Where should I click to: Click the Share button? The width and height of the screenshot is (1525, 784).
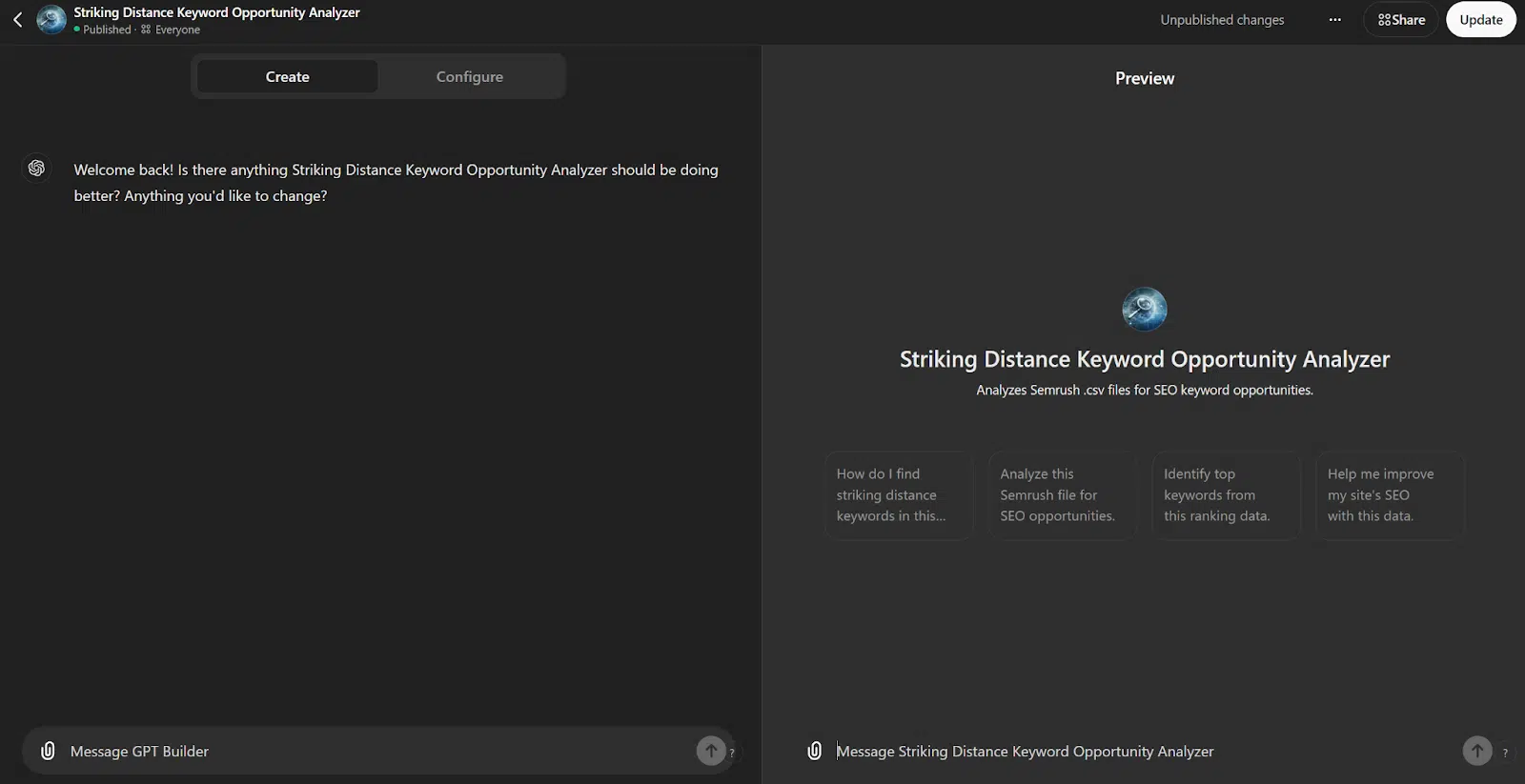(1400, 20)
